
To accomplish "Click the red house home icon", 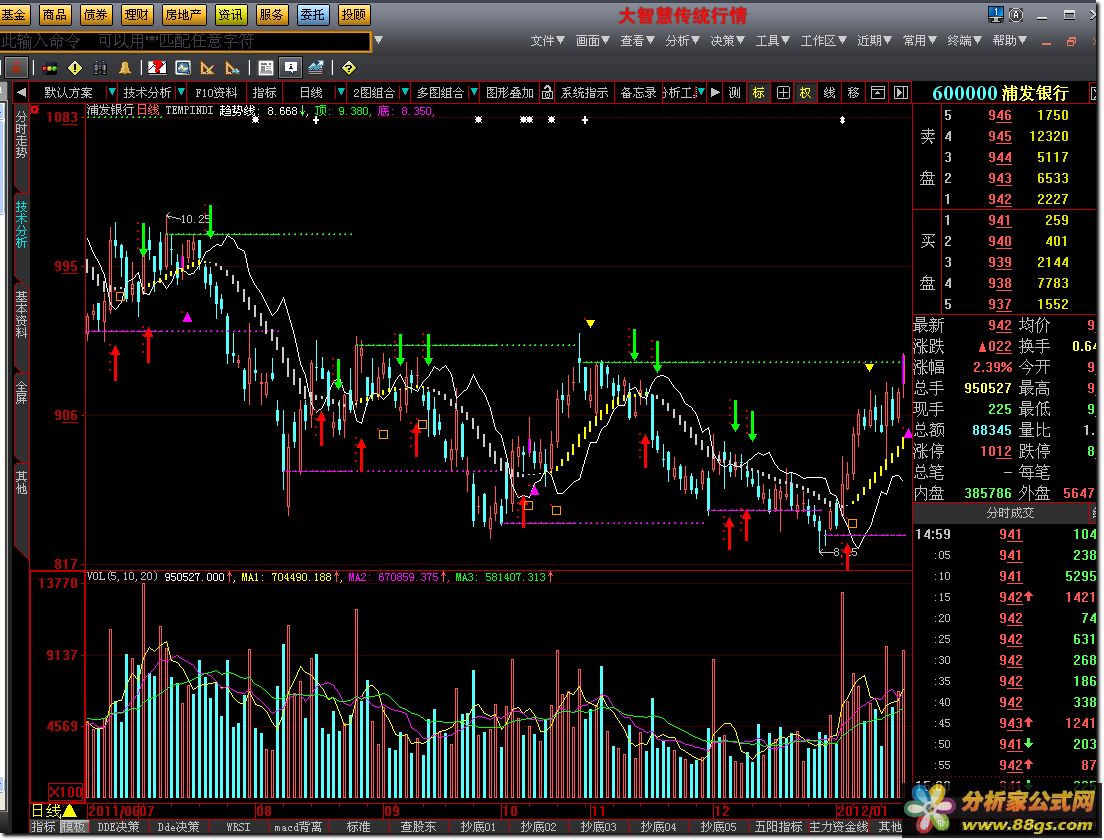I will point(16,68).
